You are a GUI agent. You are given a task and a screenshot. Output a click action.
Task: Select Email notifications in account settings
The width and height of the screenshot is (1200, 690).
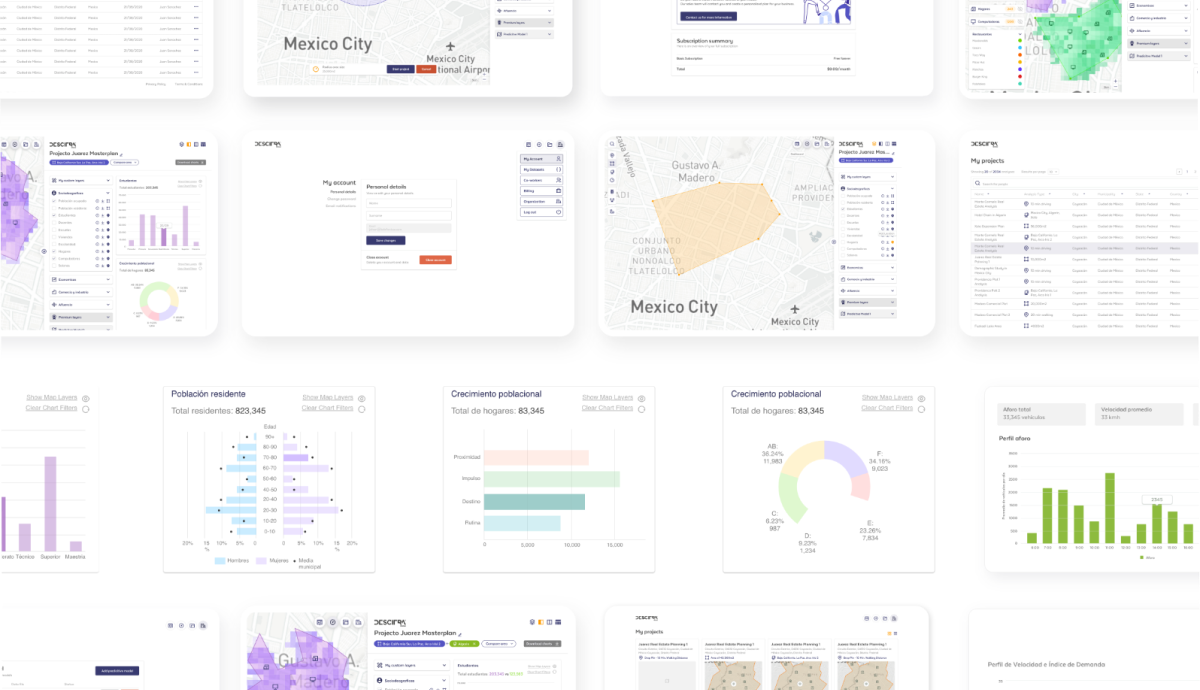pyautogui.click(x=341, y=206)
